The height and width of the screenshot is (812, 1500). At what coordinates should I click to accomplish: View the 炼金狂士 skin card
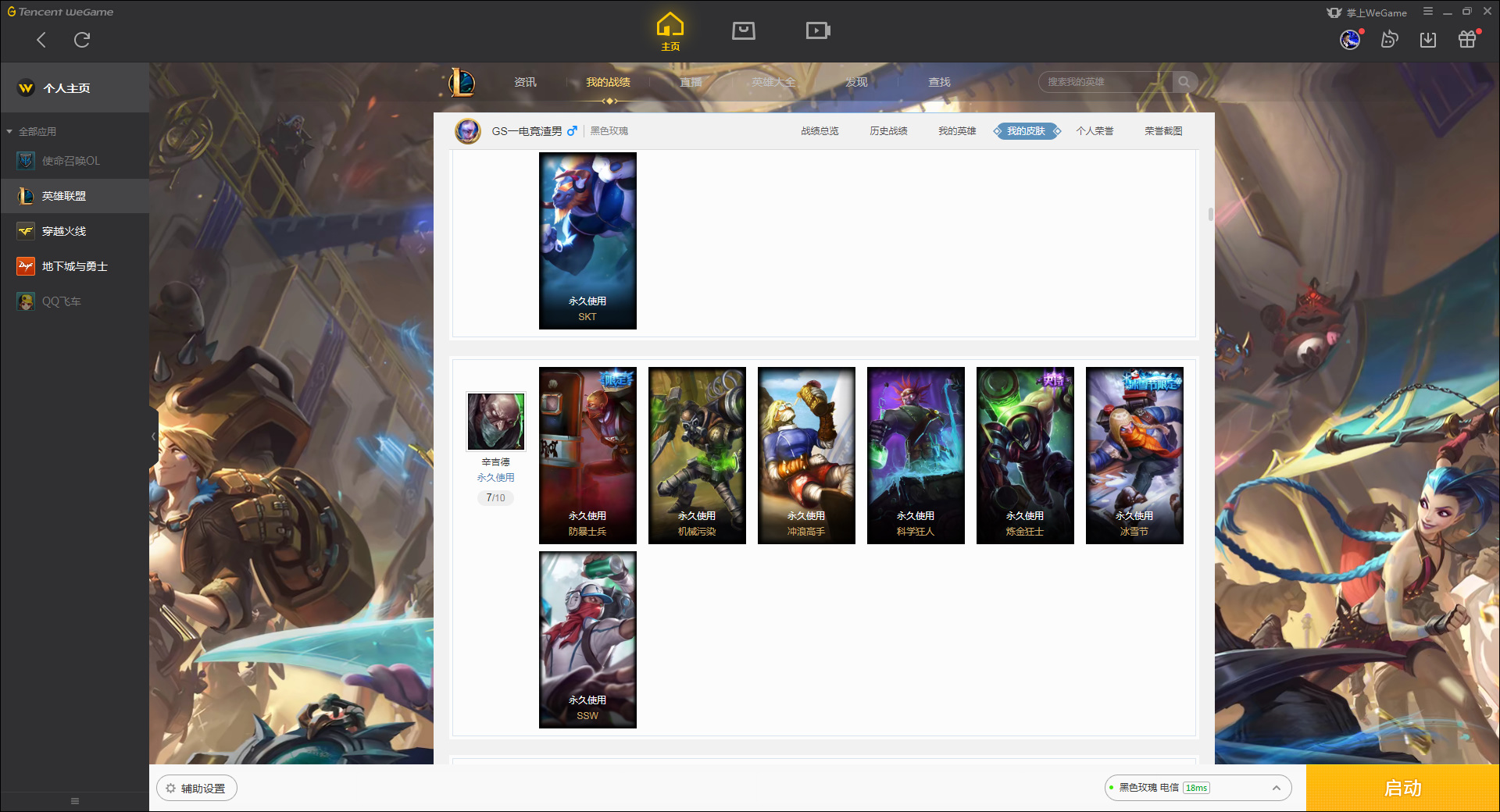[x=1025, y=455]
